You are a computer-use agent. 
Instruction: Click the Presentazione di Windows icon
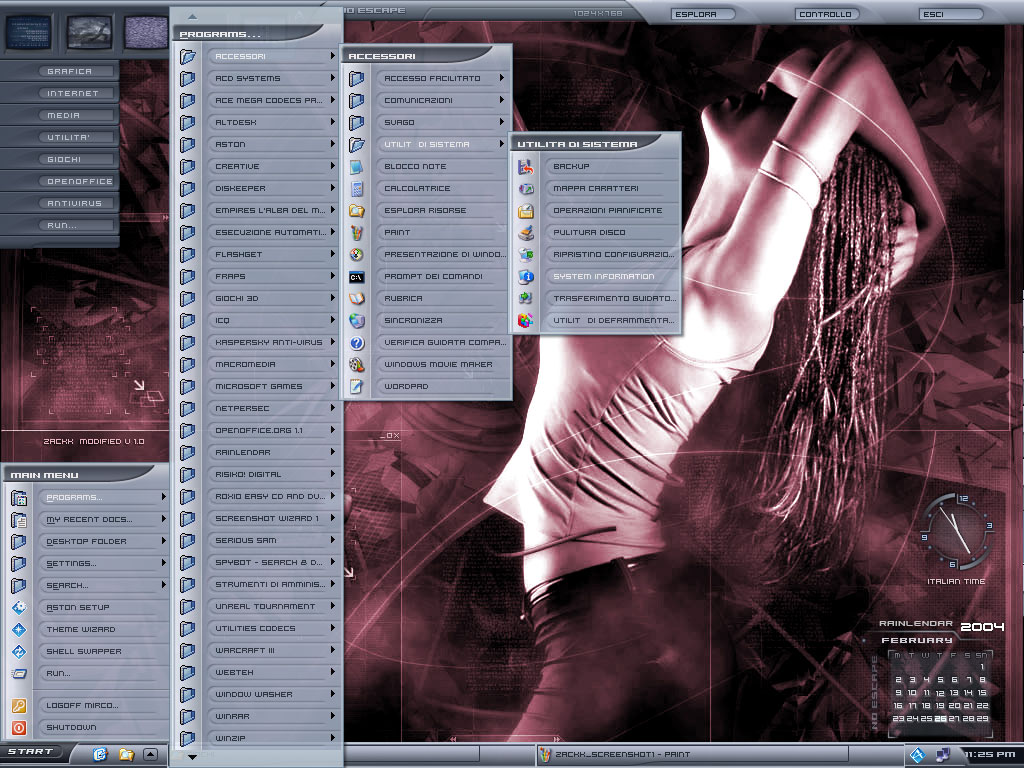click(x=357, y=255)
